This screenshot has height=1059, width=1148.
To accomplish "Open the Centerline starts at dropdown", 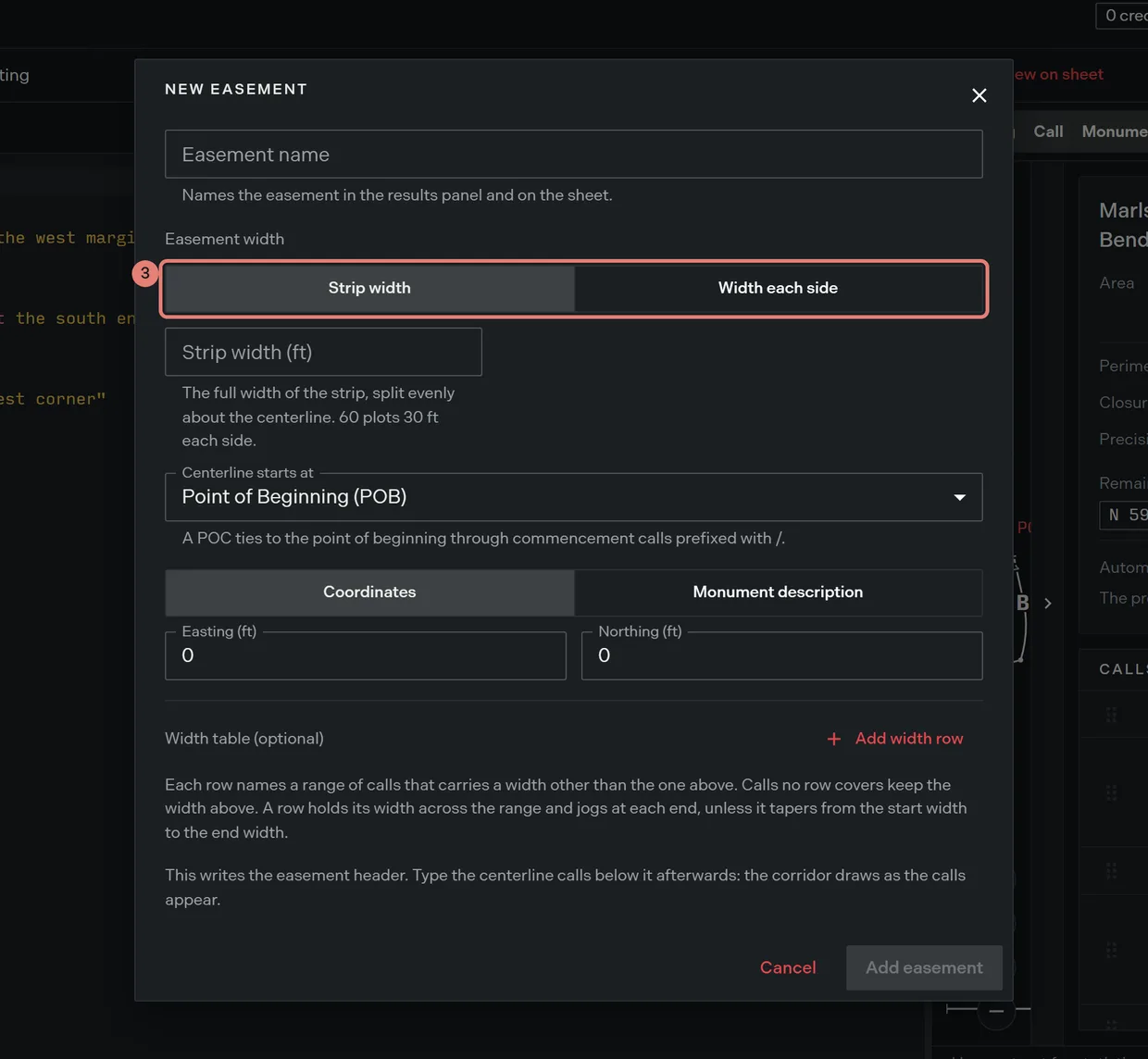I will click(573, 497).
